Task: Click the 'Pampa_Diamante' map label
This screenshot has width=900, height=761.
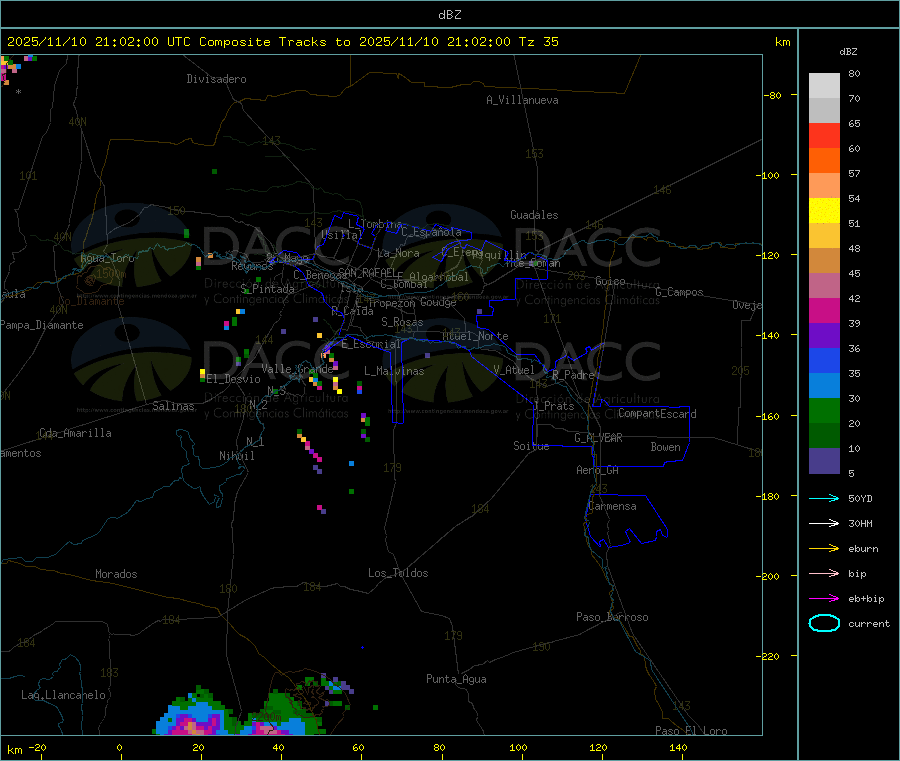Action: click(x=42, y=325)
